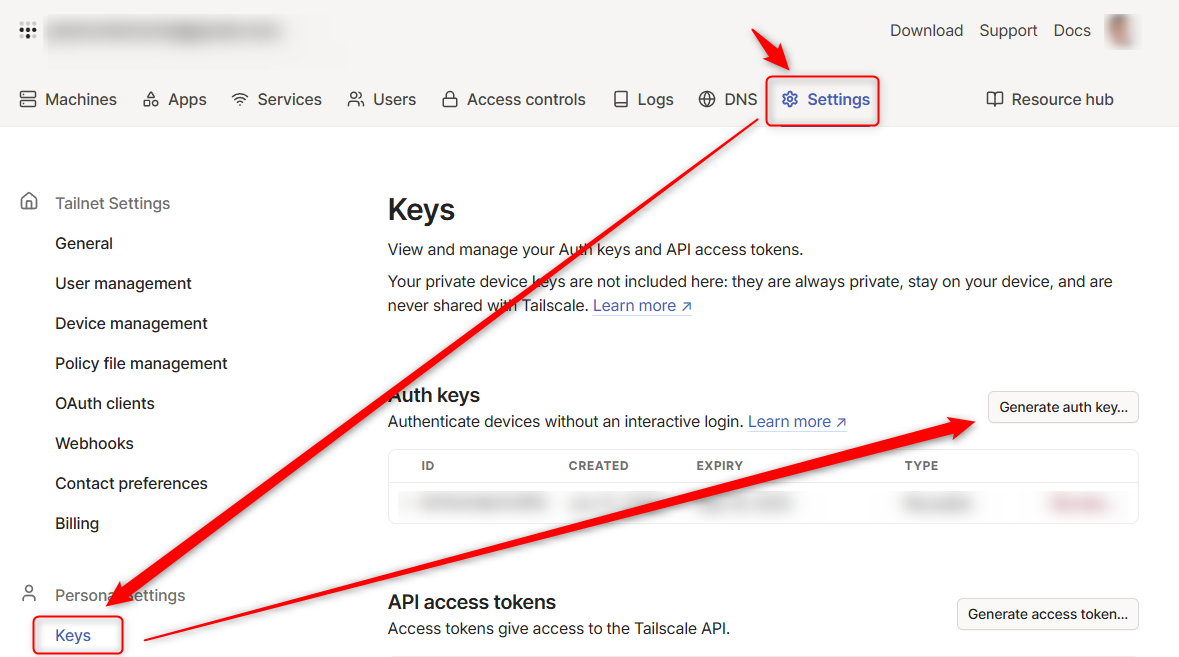This screenshot has height=657, width=1179.
Task: Click the Settings gear icon
Action: coord(790,99)
